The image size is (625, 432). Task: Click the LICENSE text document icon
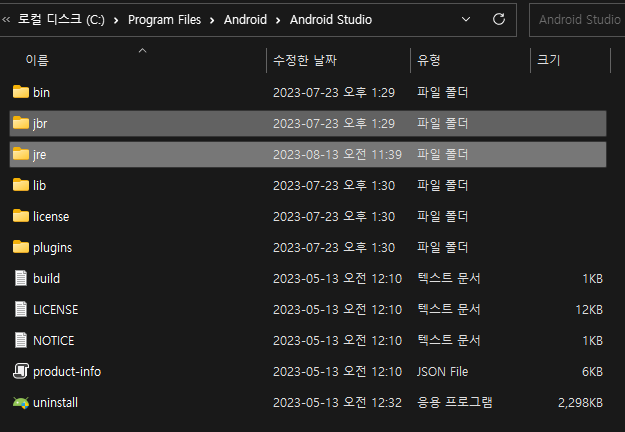21,309
